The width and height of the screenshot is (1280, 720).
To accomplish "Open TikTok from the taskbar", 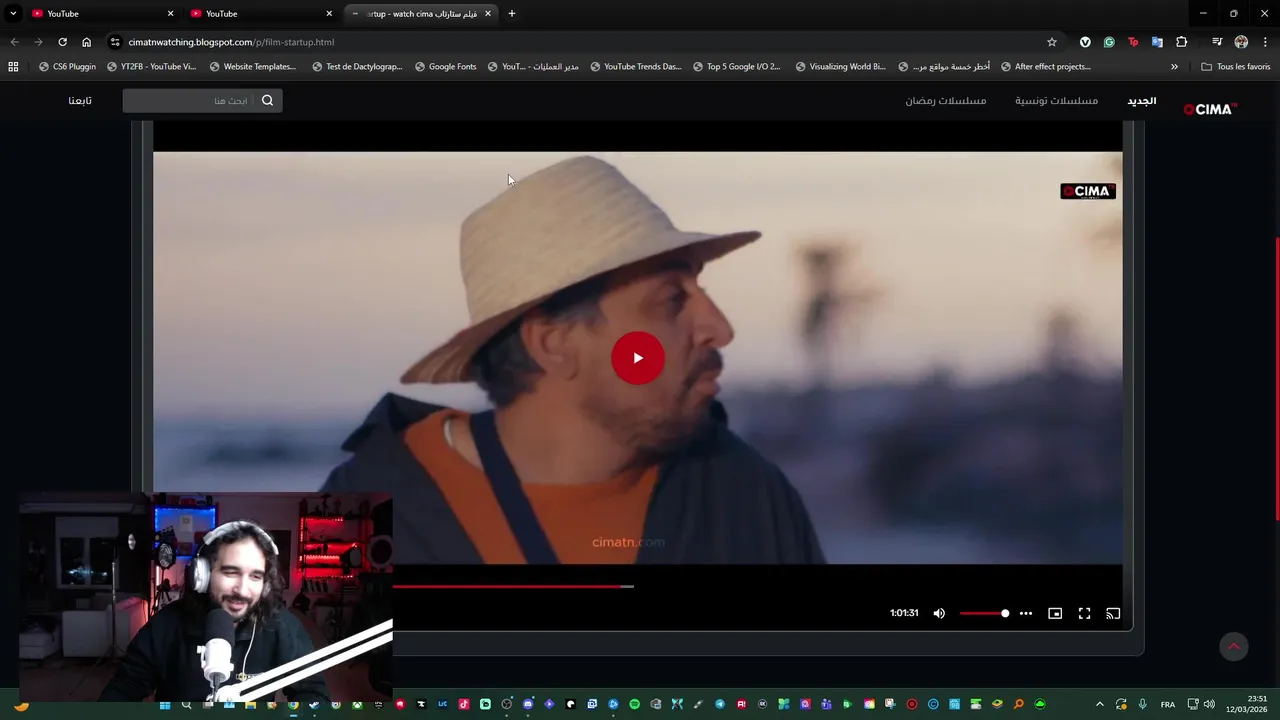I will [464, 704].
